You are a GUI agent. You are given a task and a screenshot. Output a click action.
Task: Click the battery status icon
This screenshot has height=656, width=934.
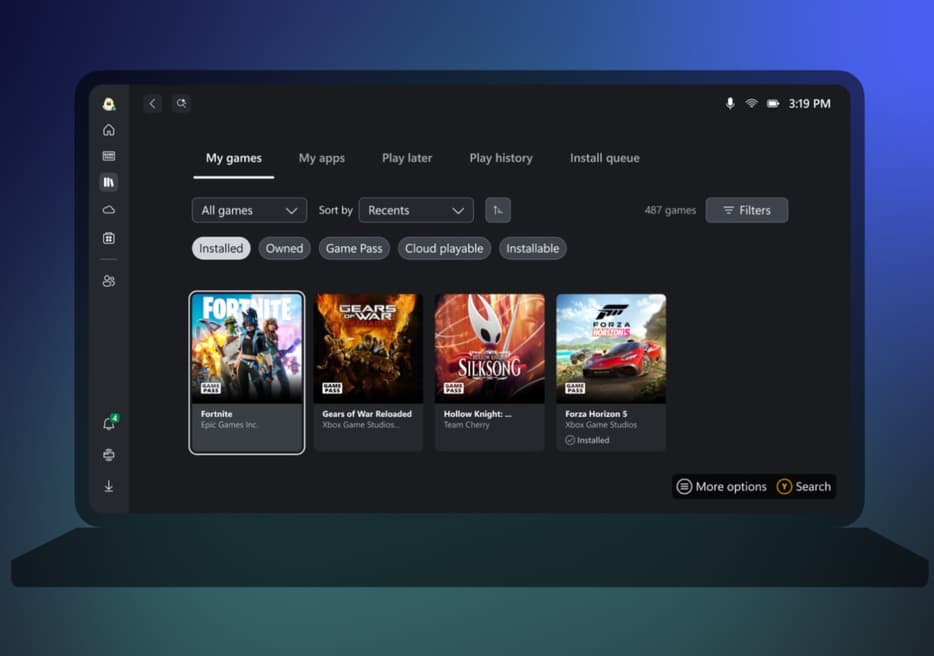[x=773, y=104]
